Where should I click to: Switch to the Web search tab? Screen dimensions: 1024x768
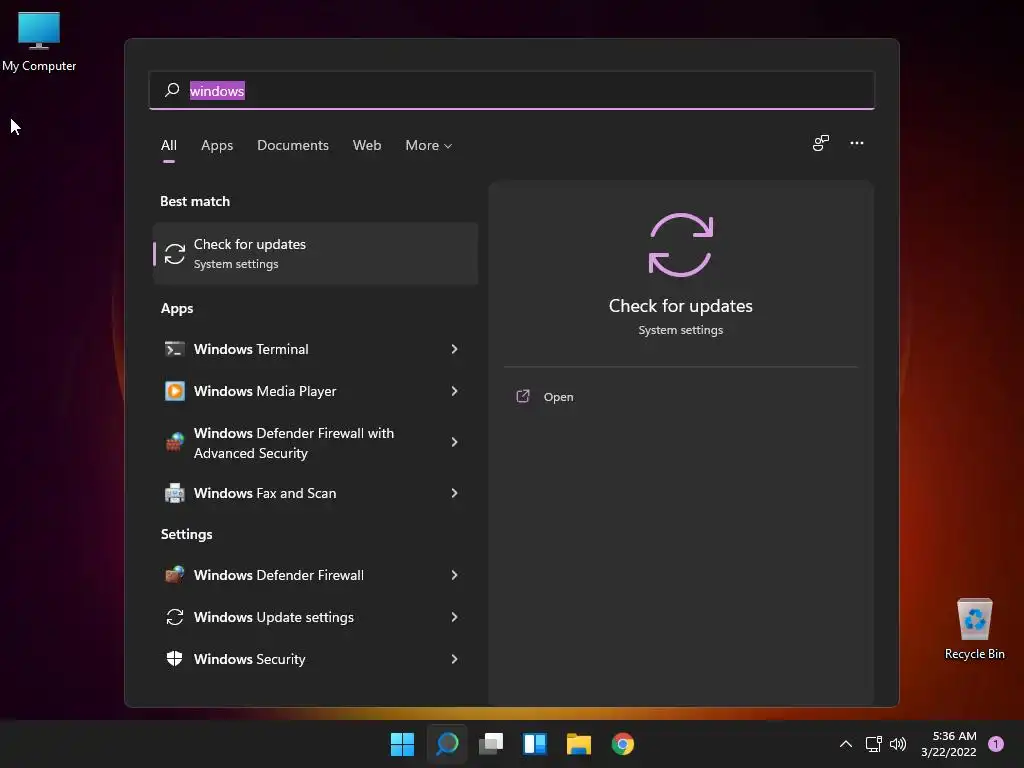point(367,146)
